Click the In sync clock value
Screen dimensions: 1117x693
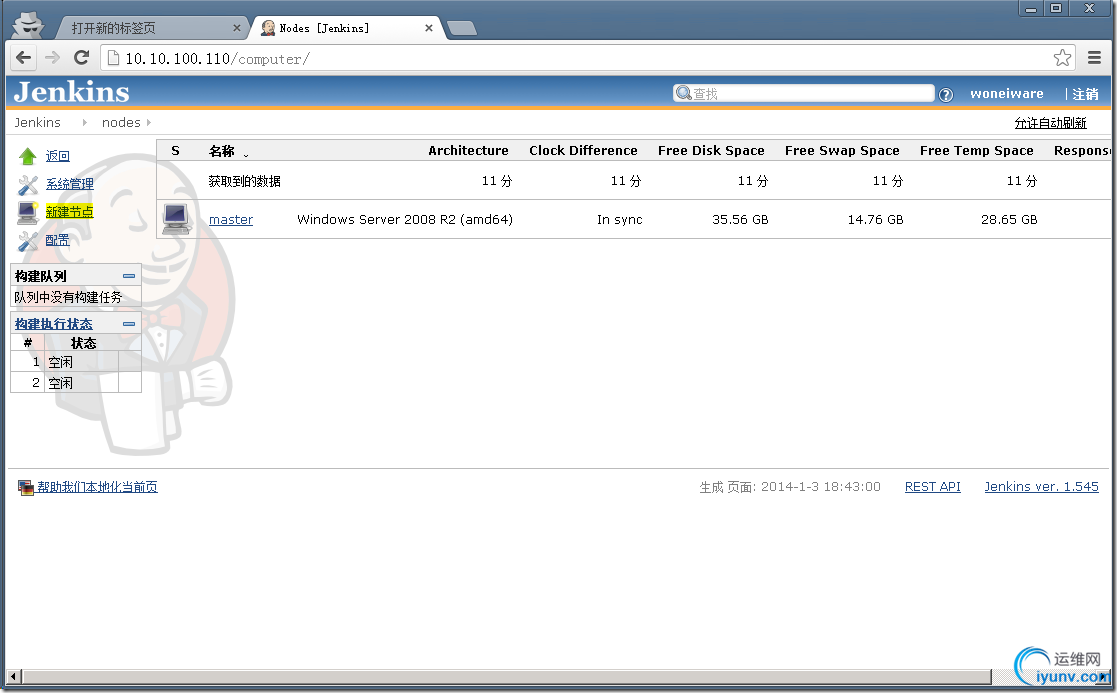pos(620,219)
